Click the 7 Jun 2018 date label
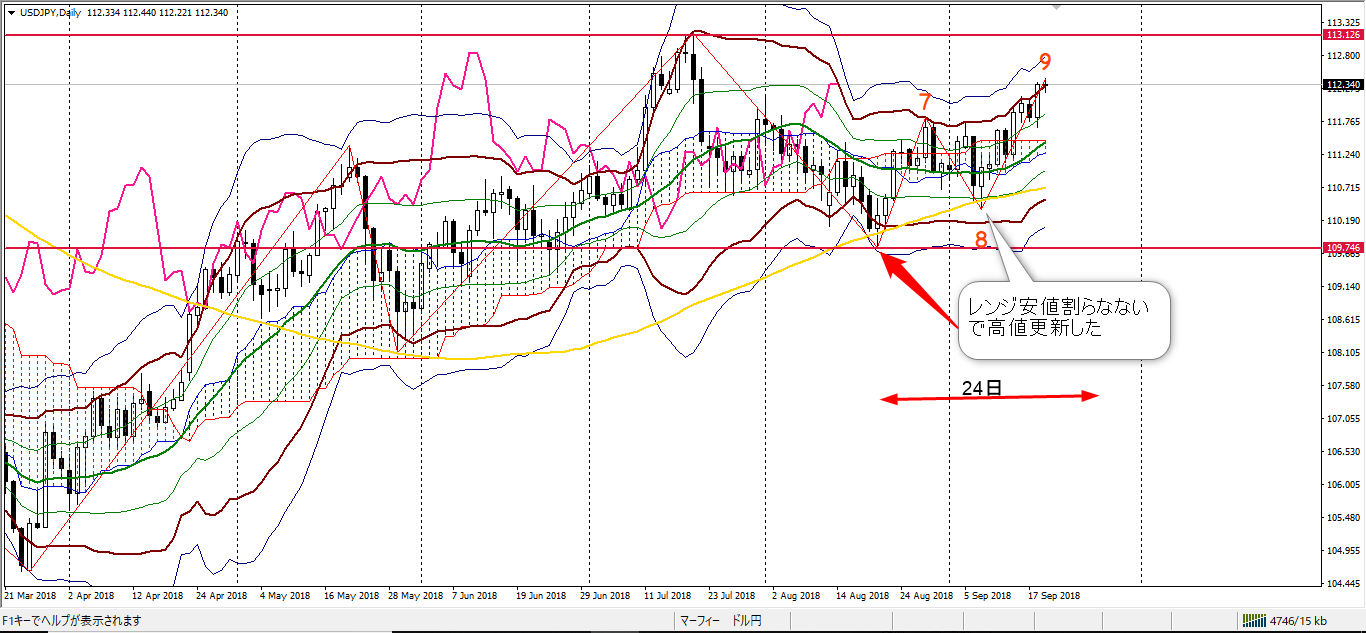 coord(475,595)
